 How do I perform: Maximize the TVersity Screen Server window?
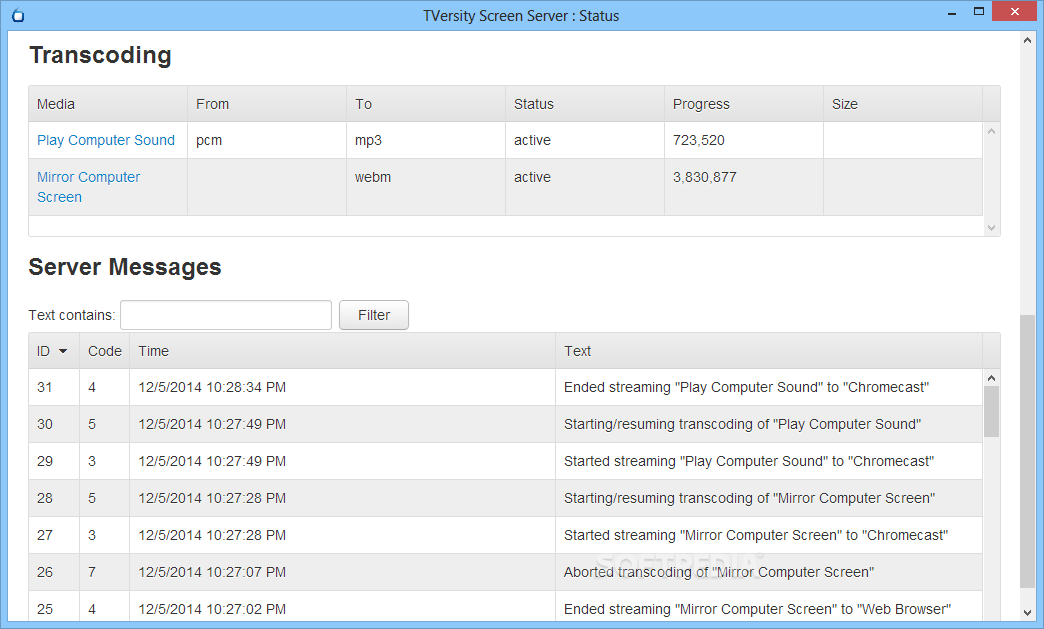click(979, 11)
